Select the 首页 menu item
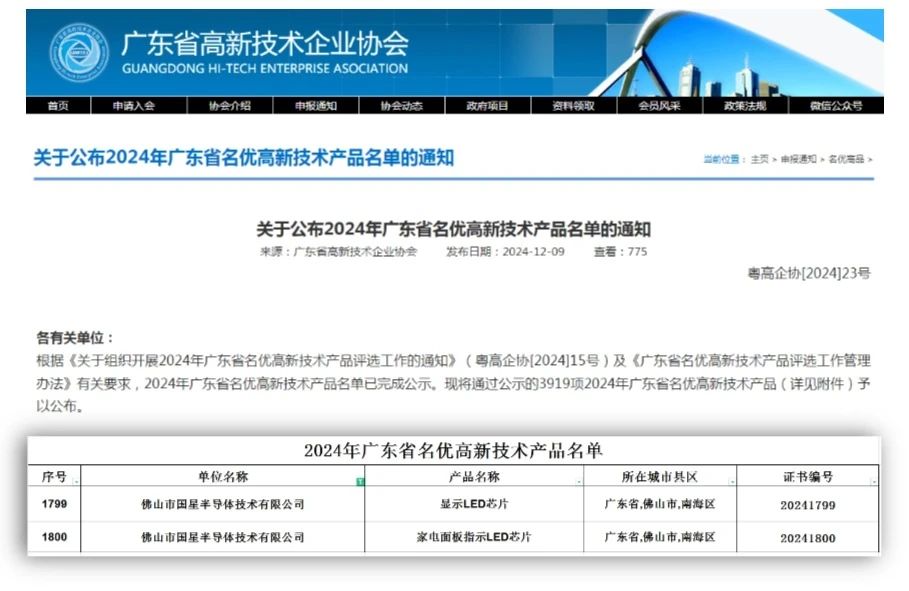Image resolution: width=909 pixels, height=591 pixels. pyautogui.click(x=56, y=106)
